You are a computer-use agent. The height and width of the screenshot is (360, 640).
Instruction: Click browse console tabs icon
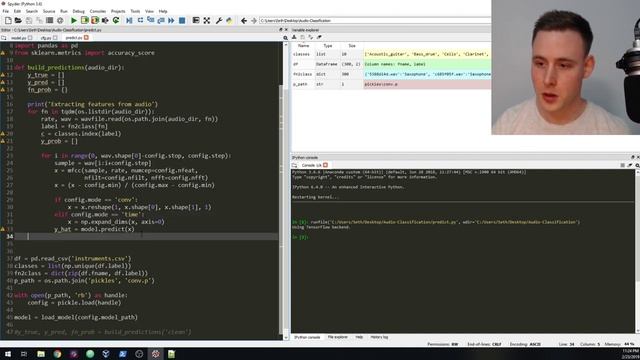295,165
